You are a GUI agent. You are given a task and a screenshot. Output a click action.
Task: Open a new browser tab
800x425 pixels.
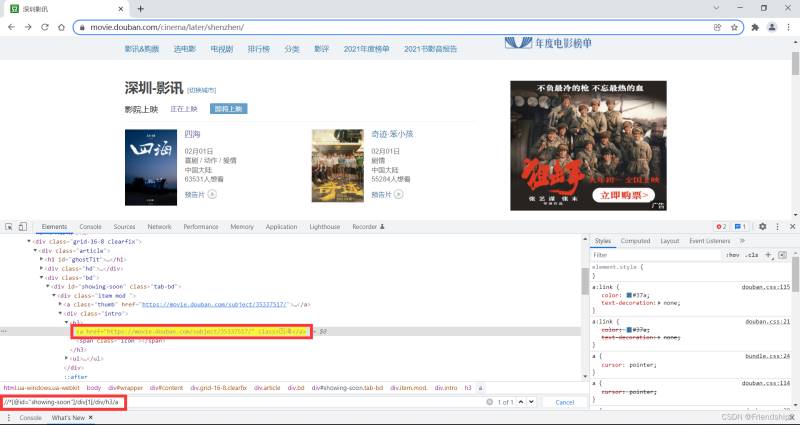point(141,9)
